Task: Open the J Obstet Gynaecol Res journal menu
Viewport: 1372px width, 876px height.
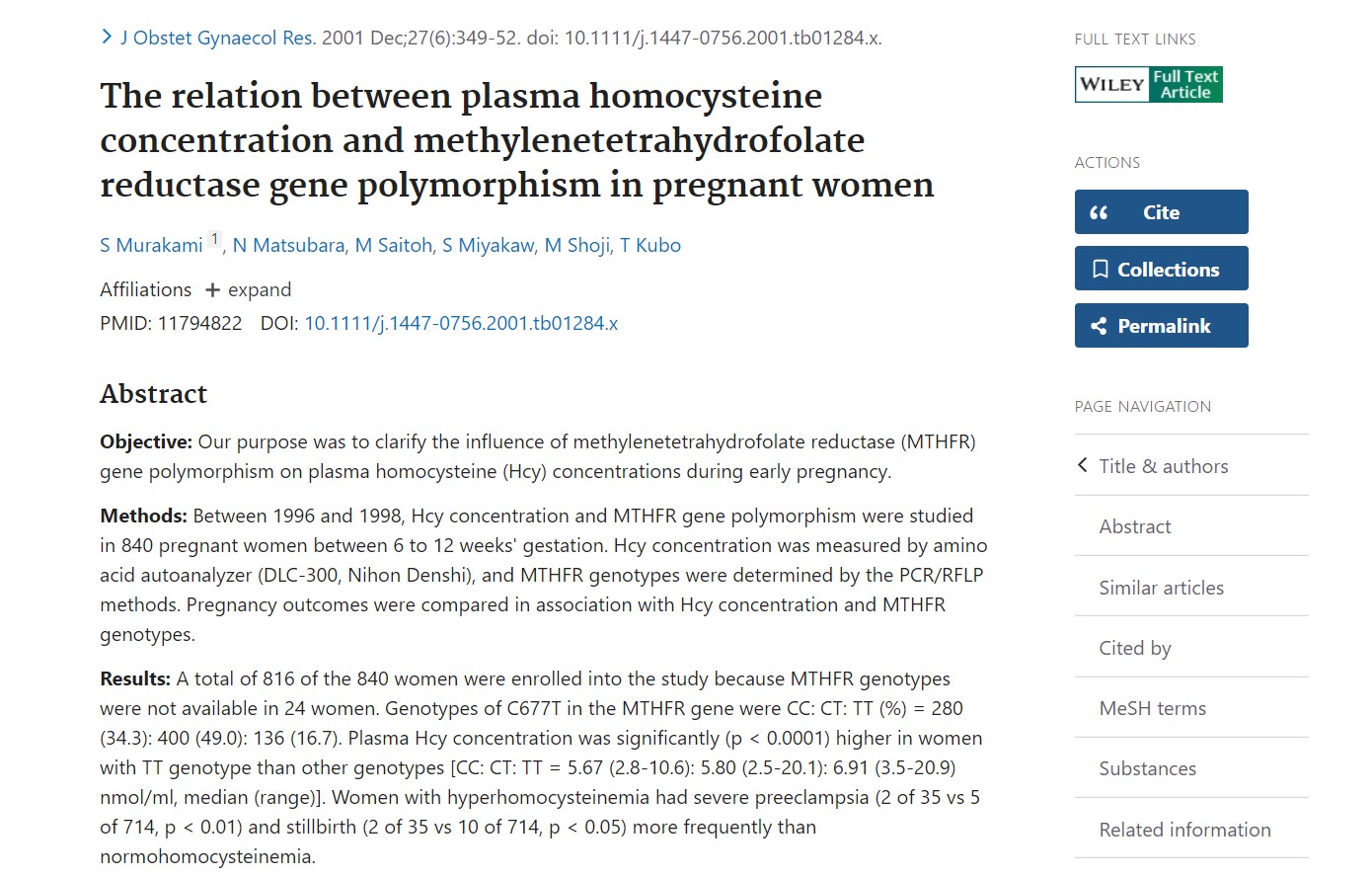Action: tap(217, 38)
